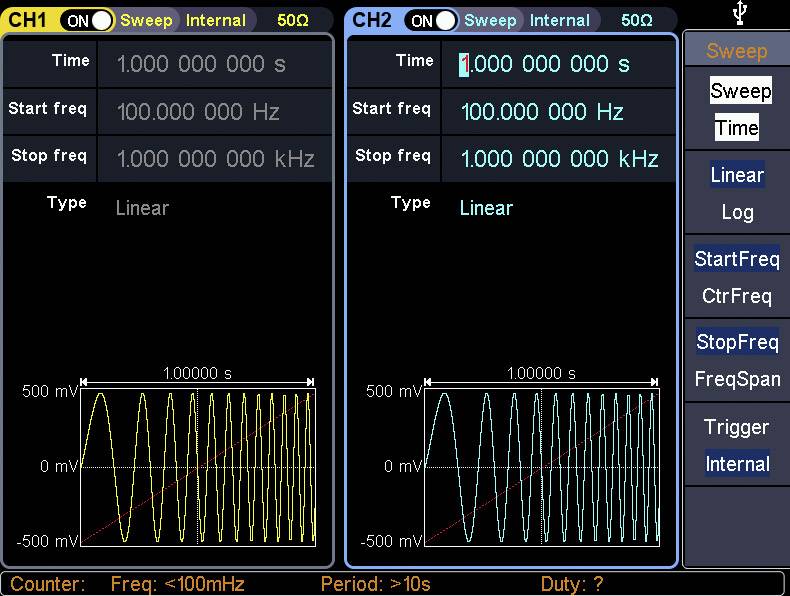Select the CH1 channel tab
Screen dimensions: 790x596
coord(28,20)
